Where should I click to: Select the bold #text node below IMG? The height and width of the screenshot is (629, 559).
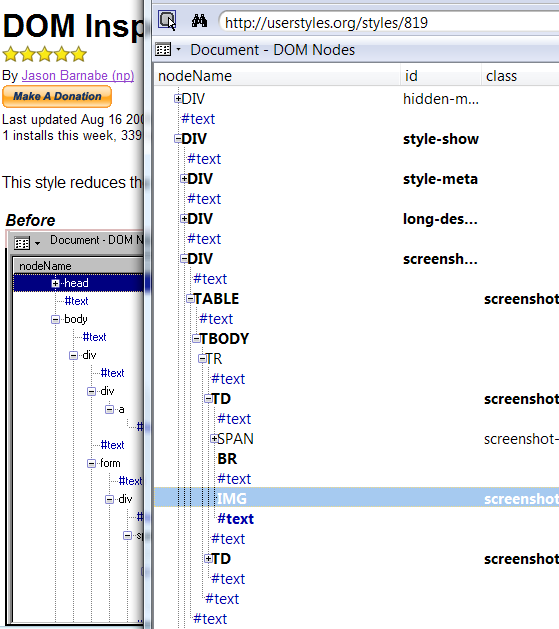235,519
